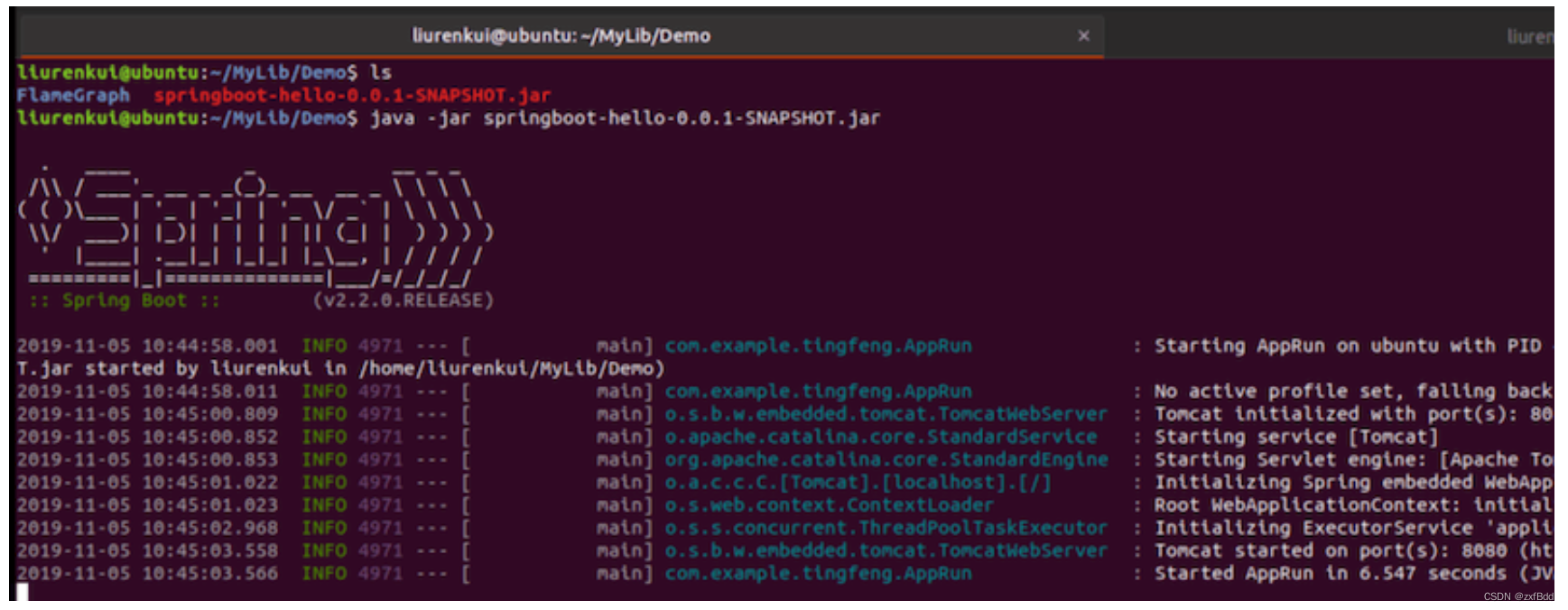This screenshot has width=1568, height=610.
Task: Click 'Tomcat started on port(s): 8080' message
Action: (x=1352, y=550)
